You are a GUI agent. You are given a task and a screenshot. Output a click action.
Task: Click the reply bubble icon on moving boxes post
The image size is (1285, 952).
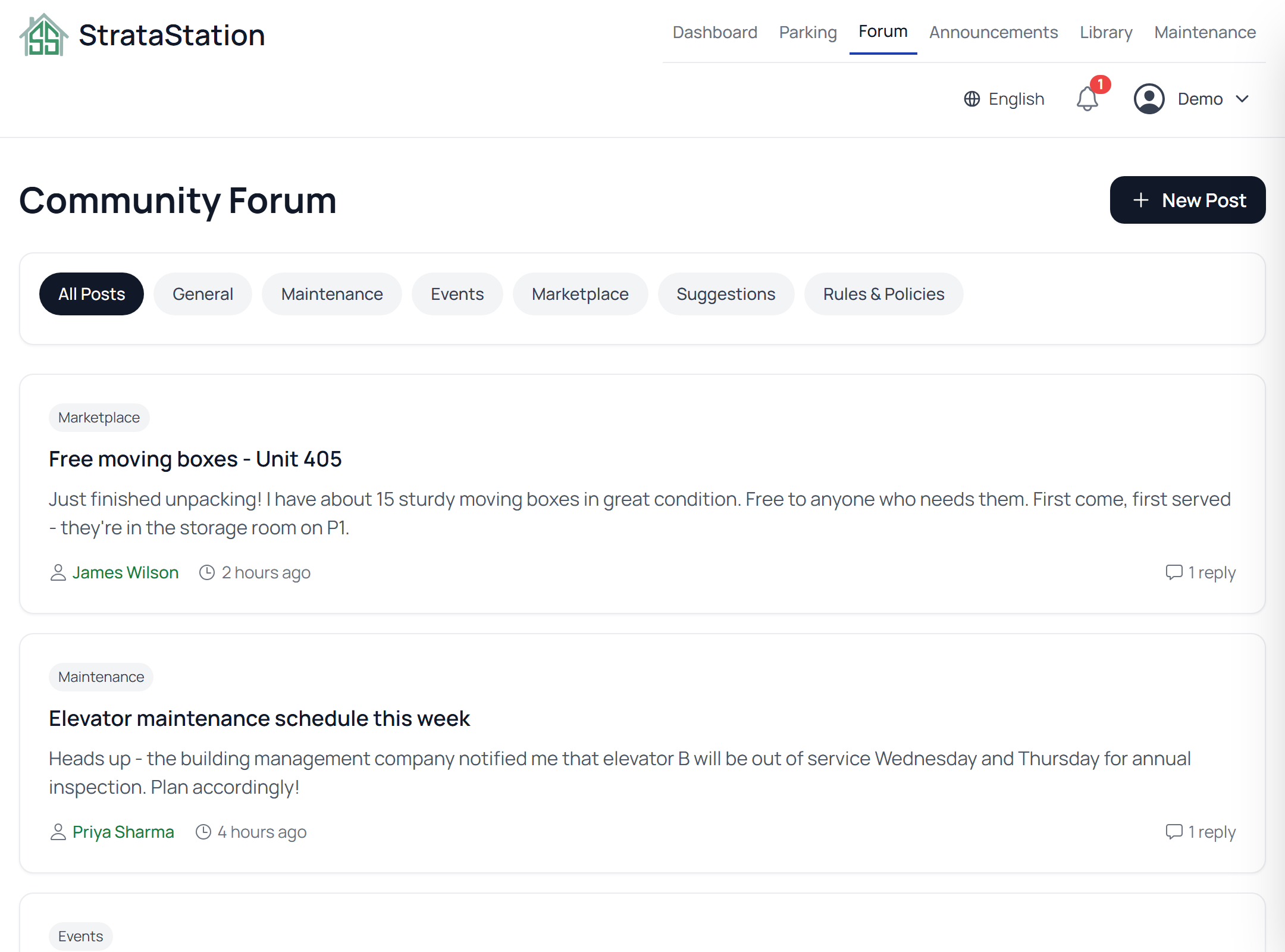click(1174, 572)
